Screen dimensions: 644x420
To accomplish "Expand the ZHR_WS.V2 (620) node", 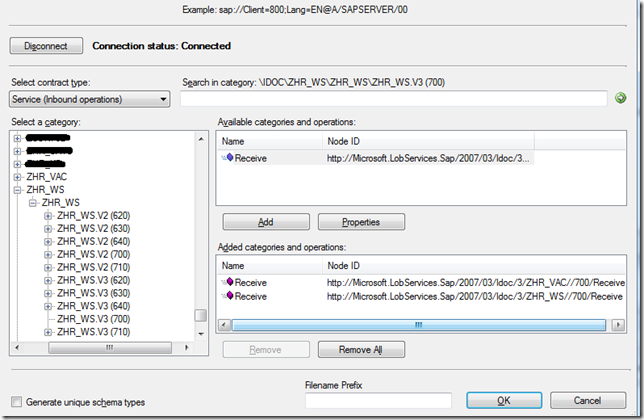I will point(48,216).
